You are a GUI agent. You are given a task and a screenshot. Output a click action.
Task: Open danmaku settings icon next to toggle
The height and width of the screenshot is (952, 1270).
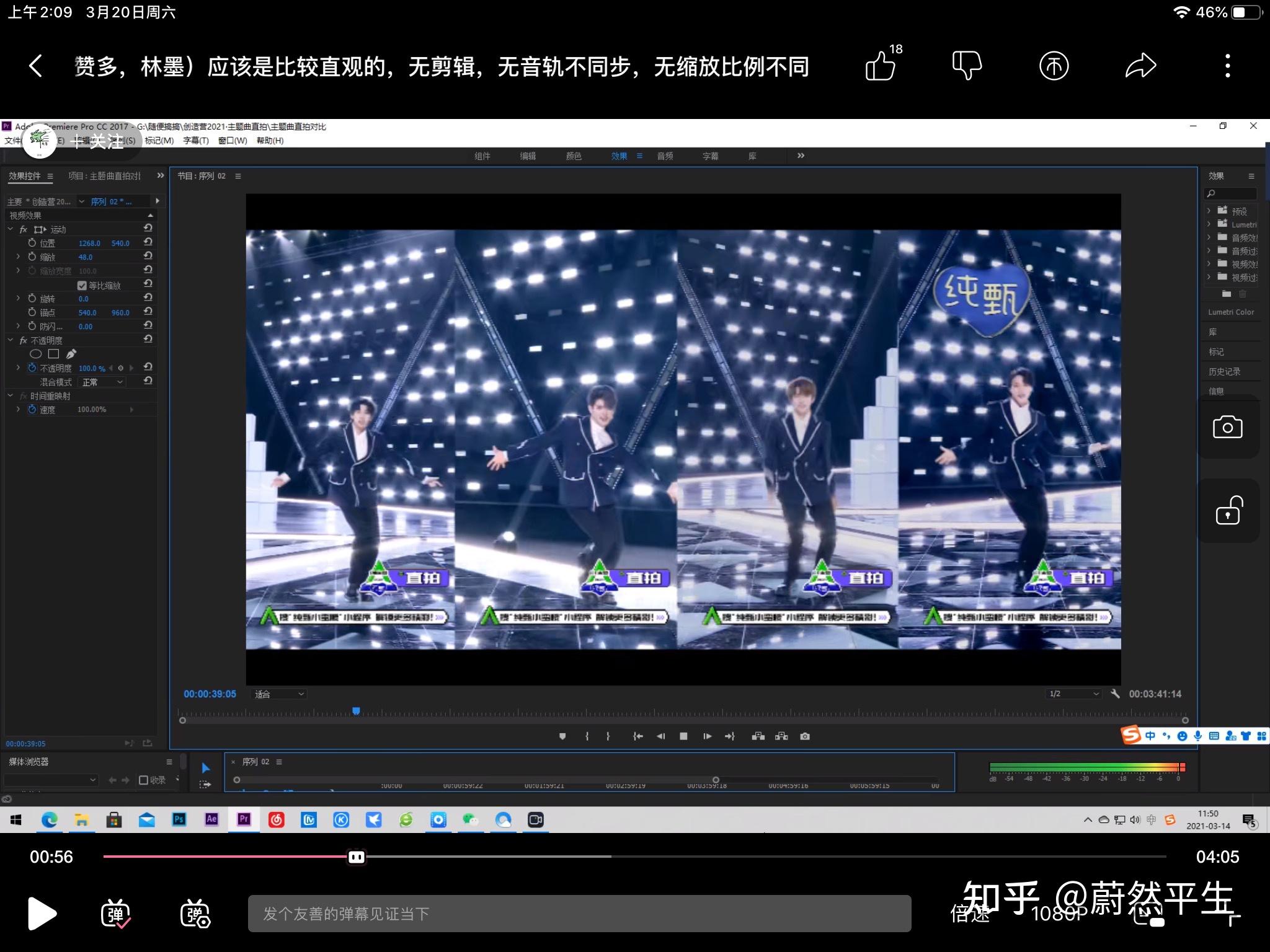click(195, 914)
